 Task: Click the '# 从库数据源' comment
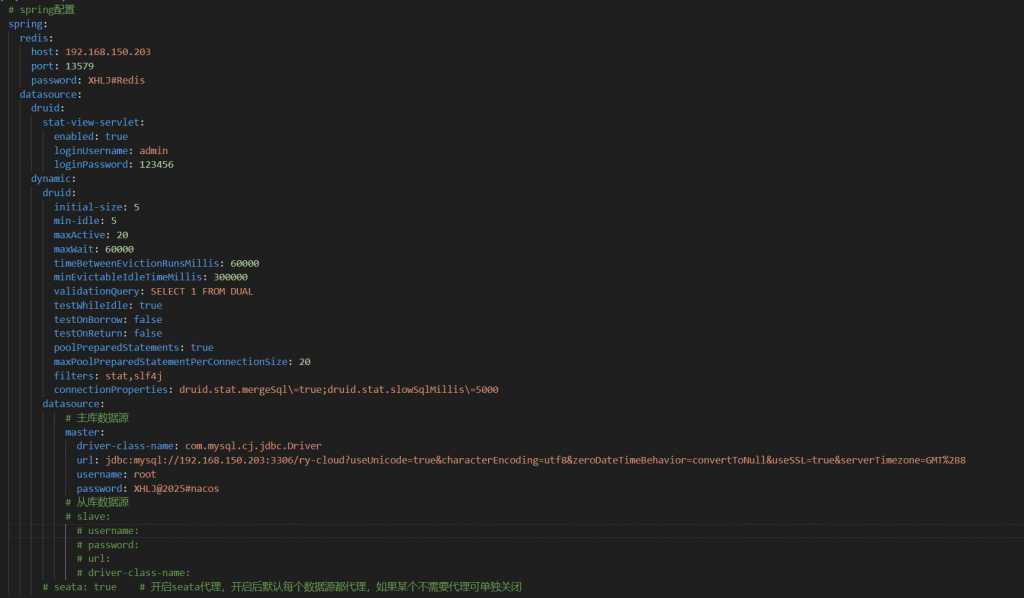[97, 502]
